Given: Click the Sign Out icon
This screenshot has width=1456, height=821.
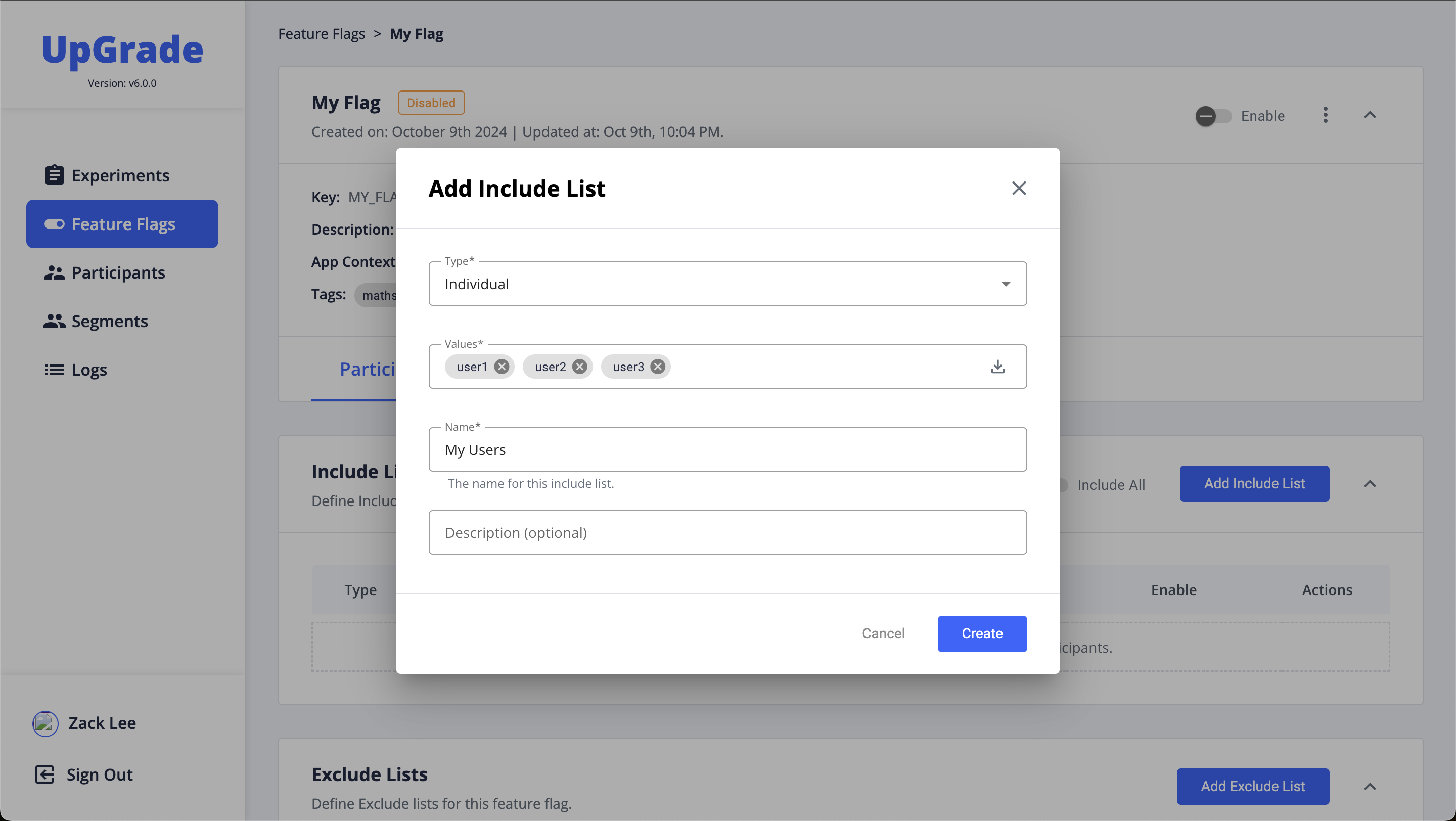Looking at the screenshot, I should pos(44,774).
